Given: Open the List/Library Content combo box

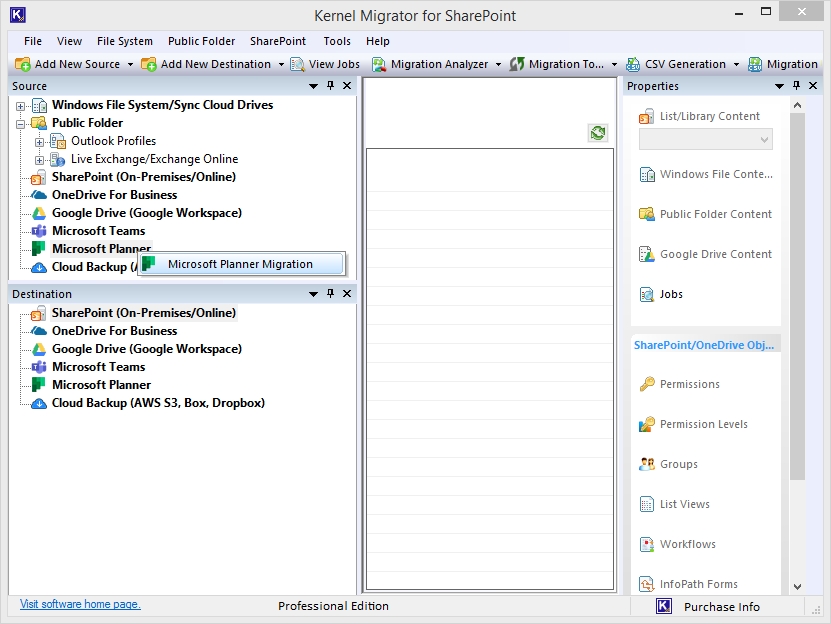Looking at the screenshot, I should [705, 139].
